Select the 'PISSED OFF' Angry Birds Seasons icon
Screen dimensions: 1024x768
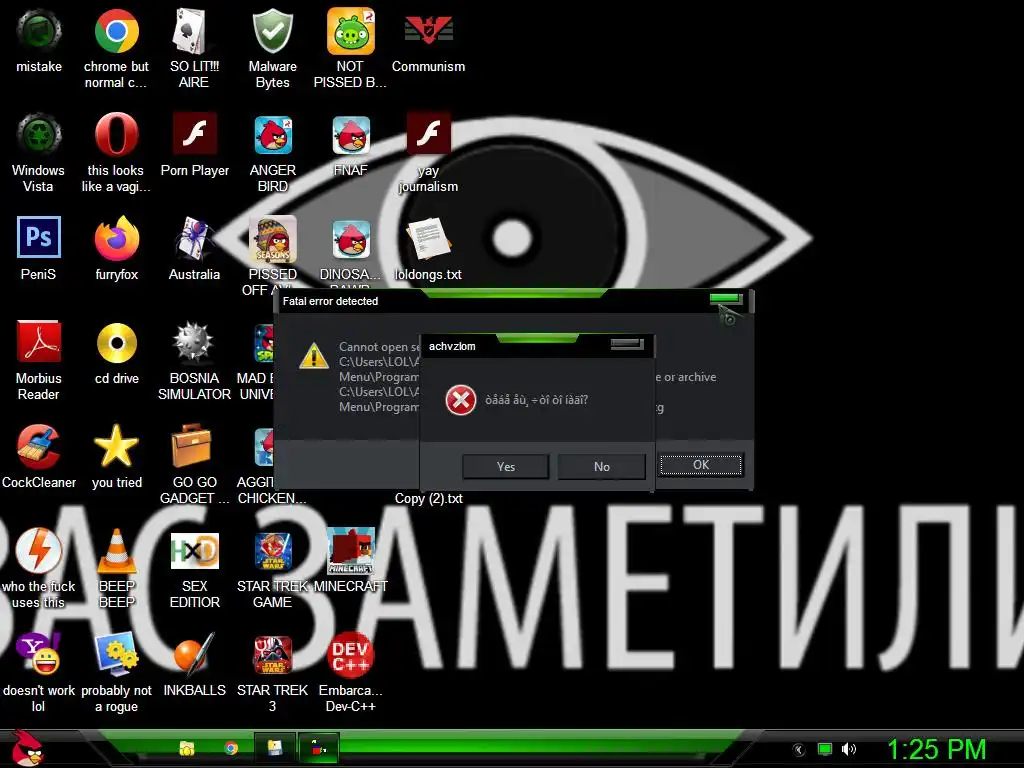click(x=272, y=239)
